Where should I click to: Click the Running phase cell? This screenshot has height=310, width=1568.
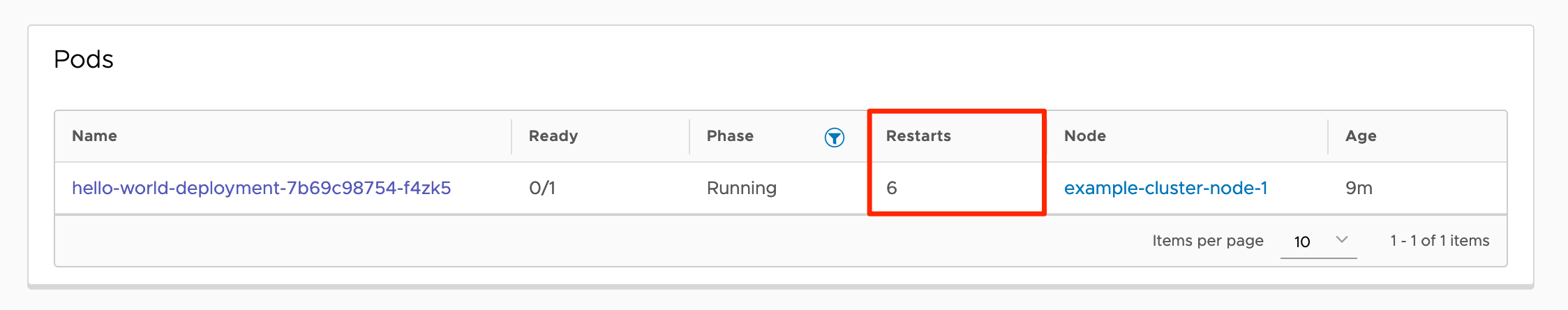[x=741, y=188]
